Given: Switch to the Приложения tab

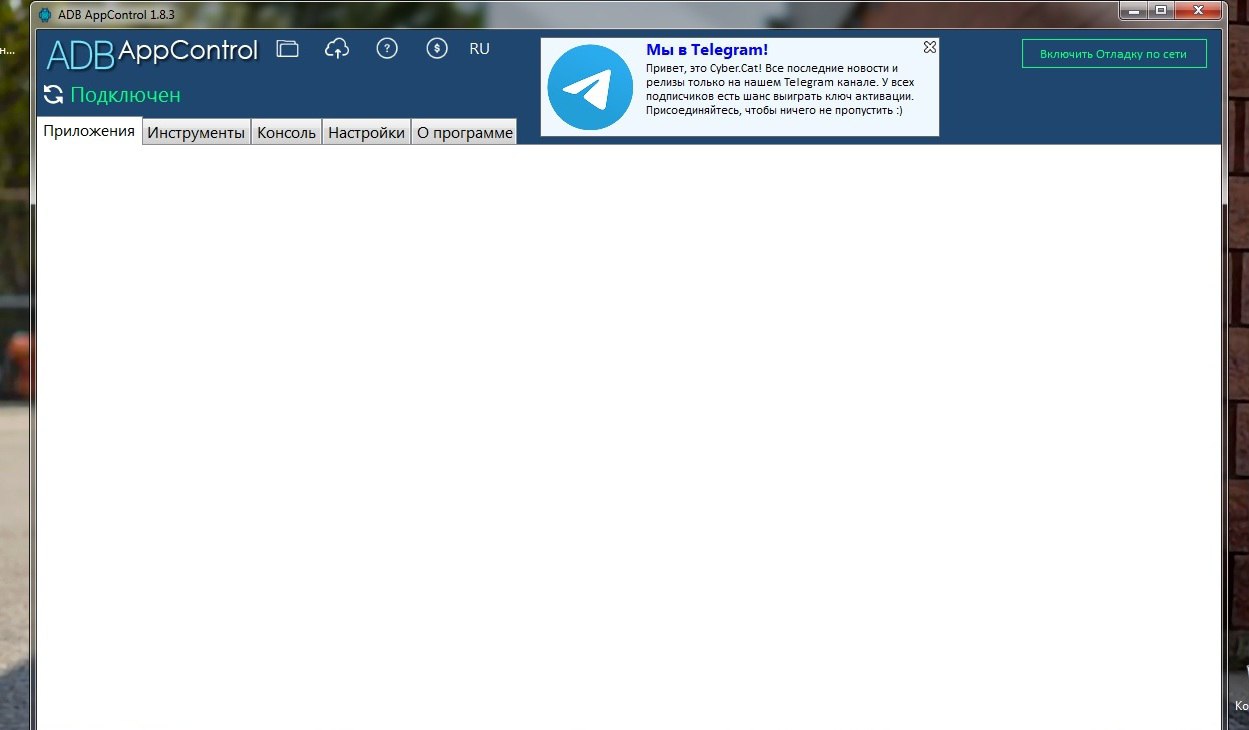Looking at the screenshot, I should (x=89, y=131).
